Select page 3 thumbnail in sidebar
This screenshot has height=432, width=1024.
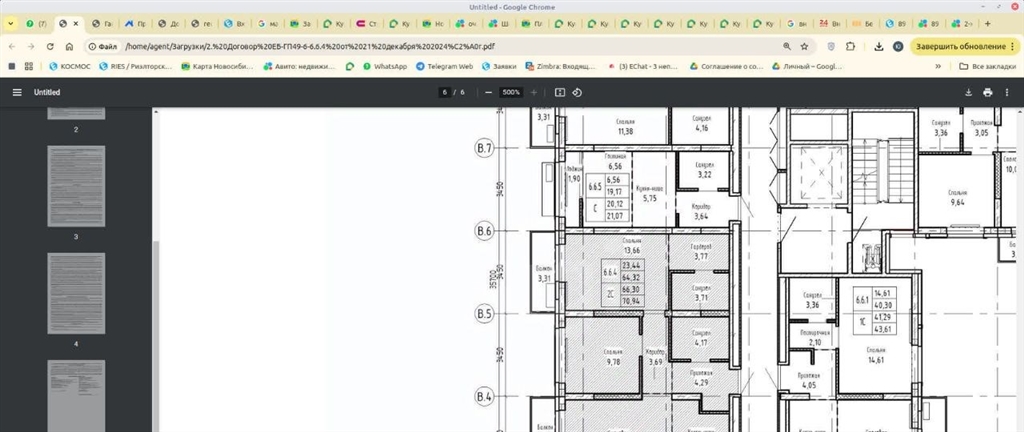tap(76, 186)
